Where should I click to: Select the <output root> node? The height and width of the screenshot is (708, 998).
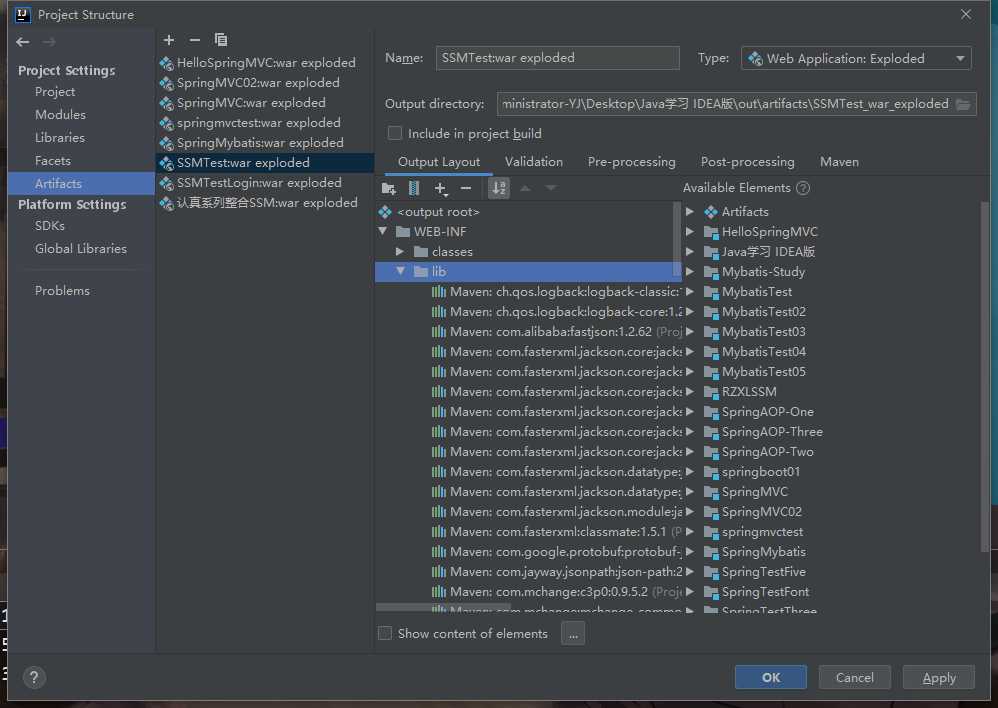point(439,212)
